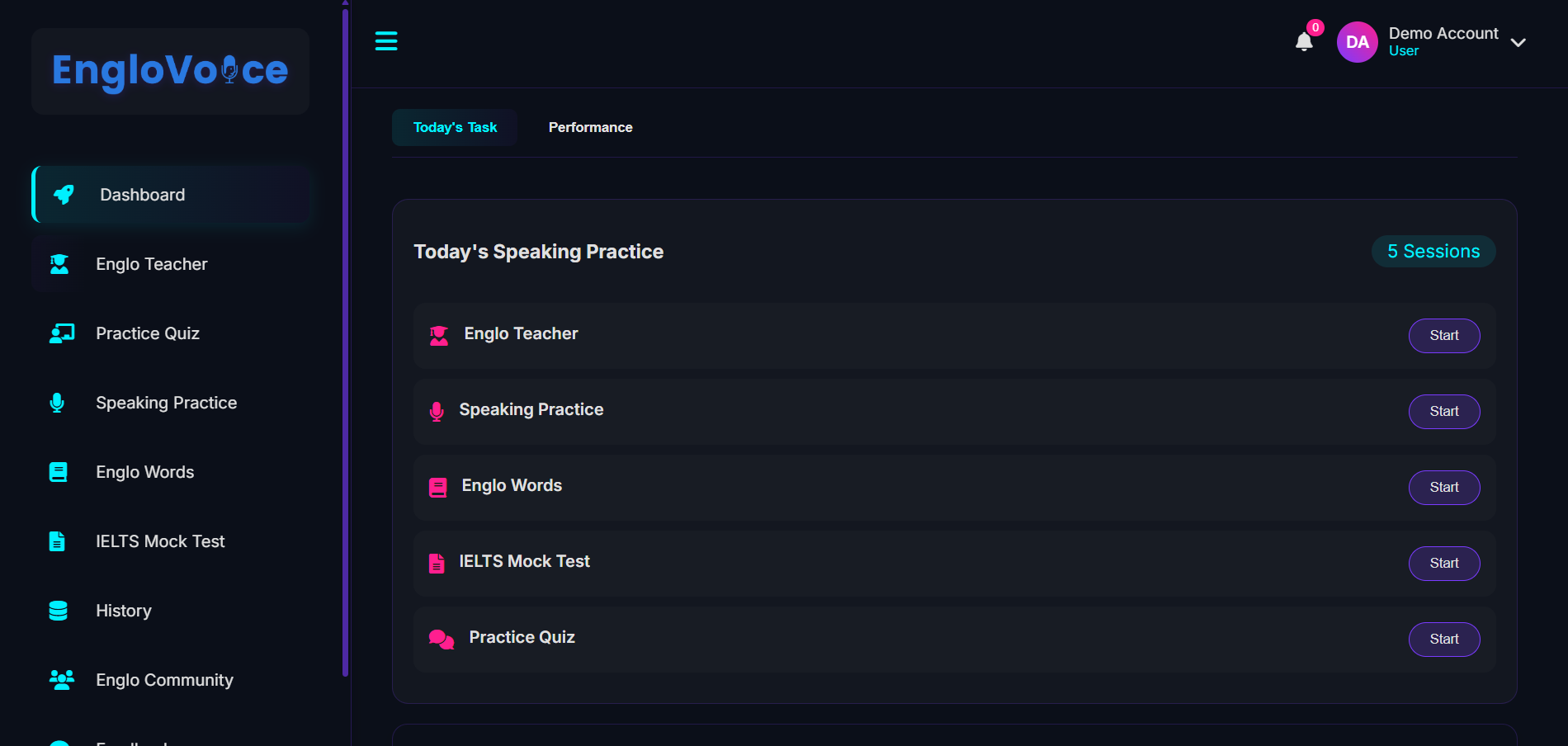Click the History database icon in sidebar

57,610
